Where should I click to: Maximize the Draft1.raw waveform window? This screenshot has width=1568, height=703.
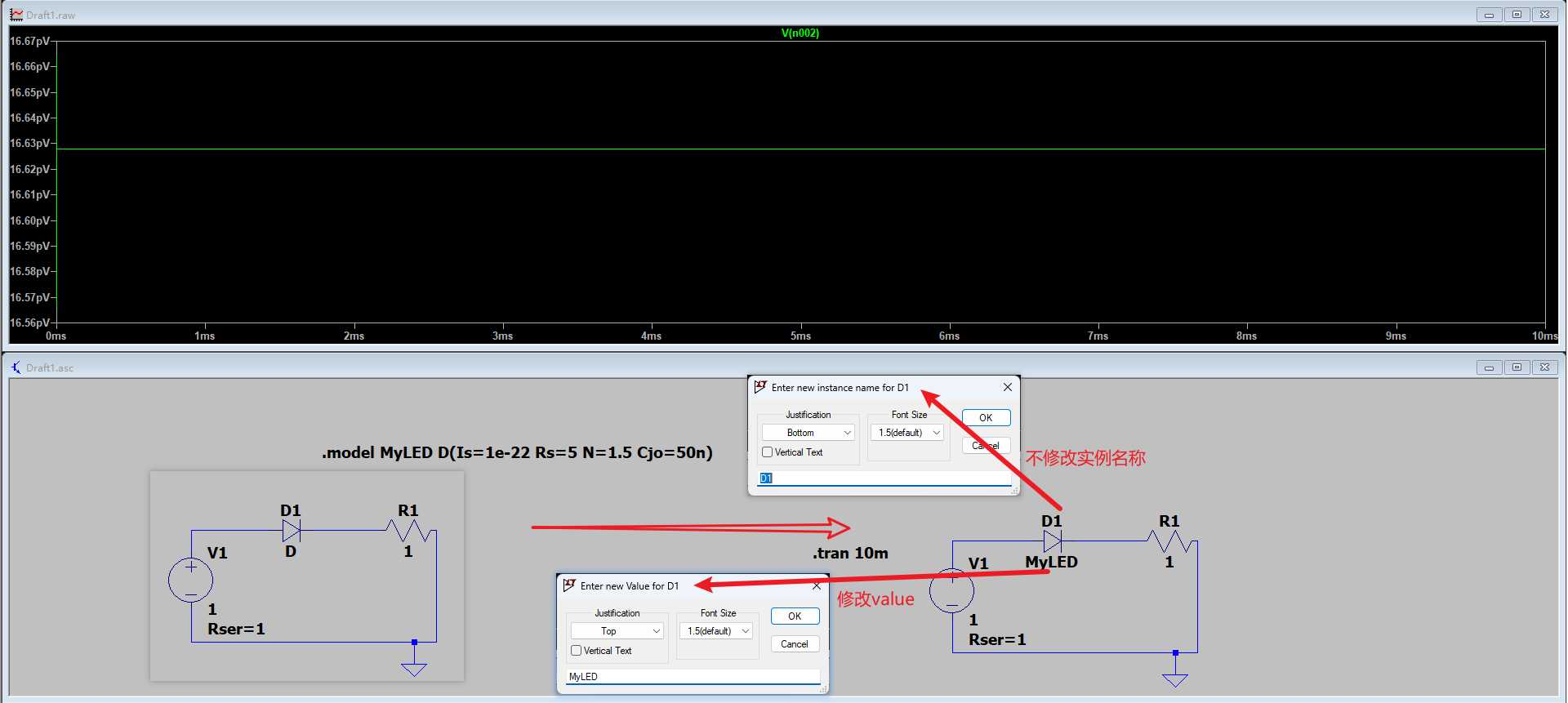[1517, 15]
